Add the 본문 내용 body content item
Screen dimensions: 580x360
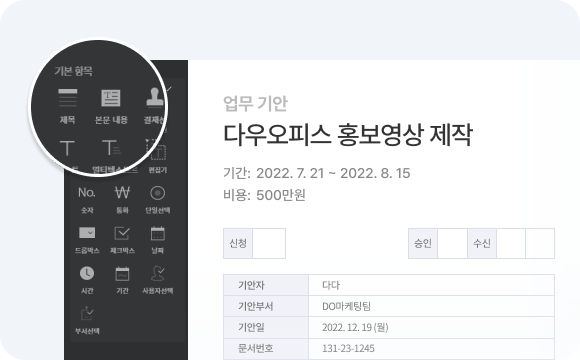[111, 106]
